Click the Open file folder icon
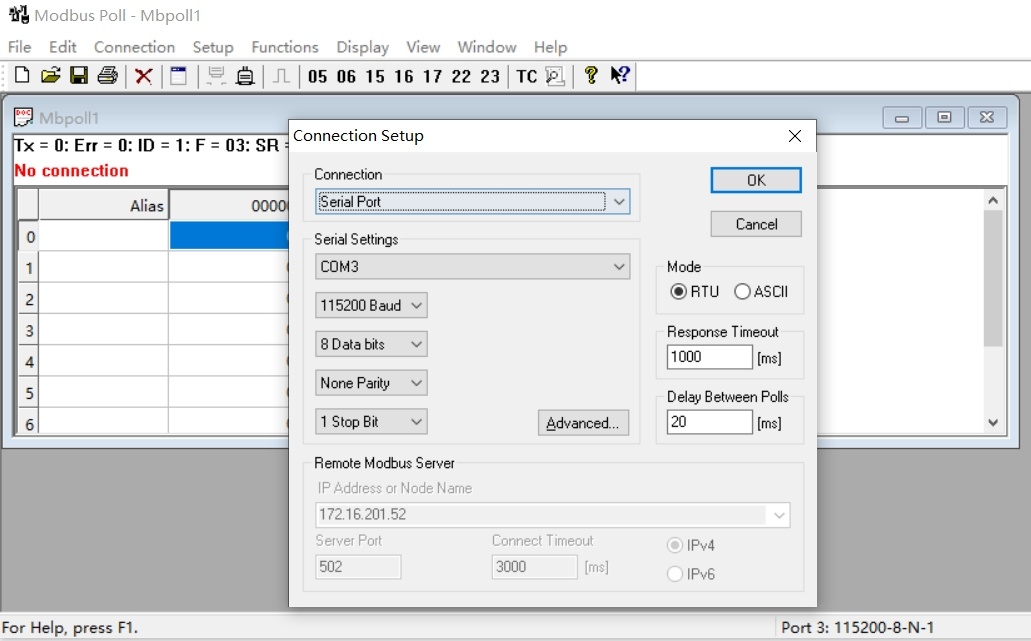This screenshot has width=1031, height=641. (x=50, y=76)
